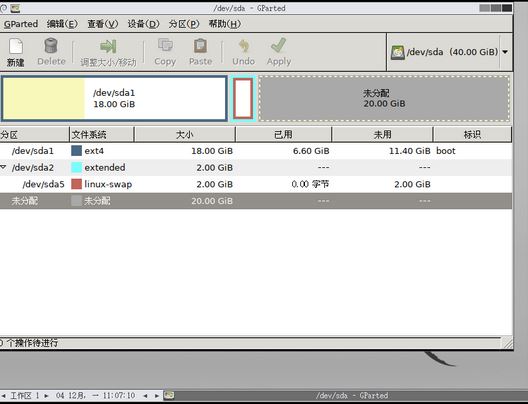
Task: Click the 文件系统 column header
Action: point(102,135)
